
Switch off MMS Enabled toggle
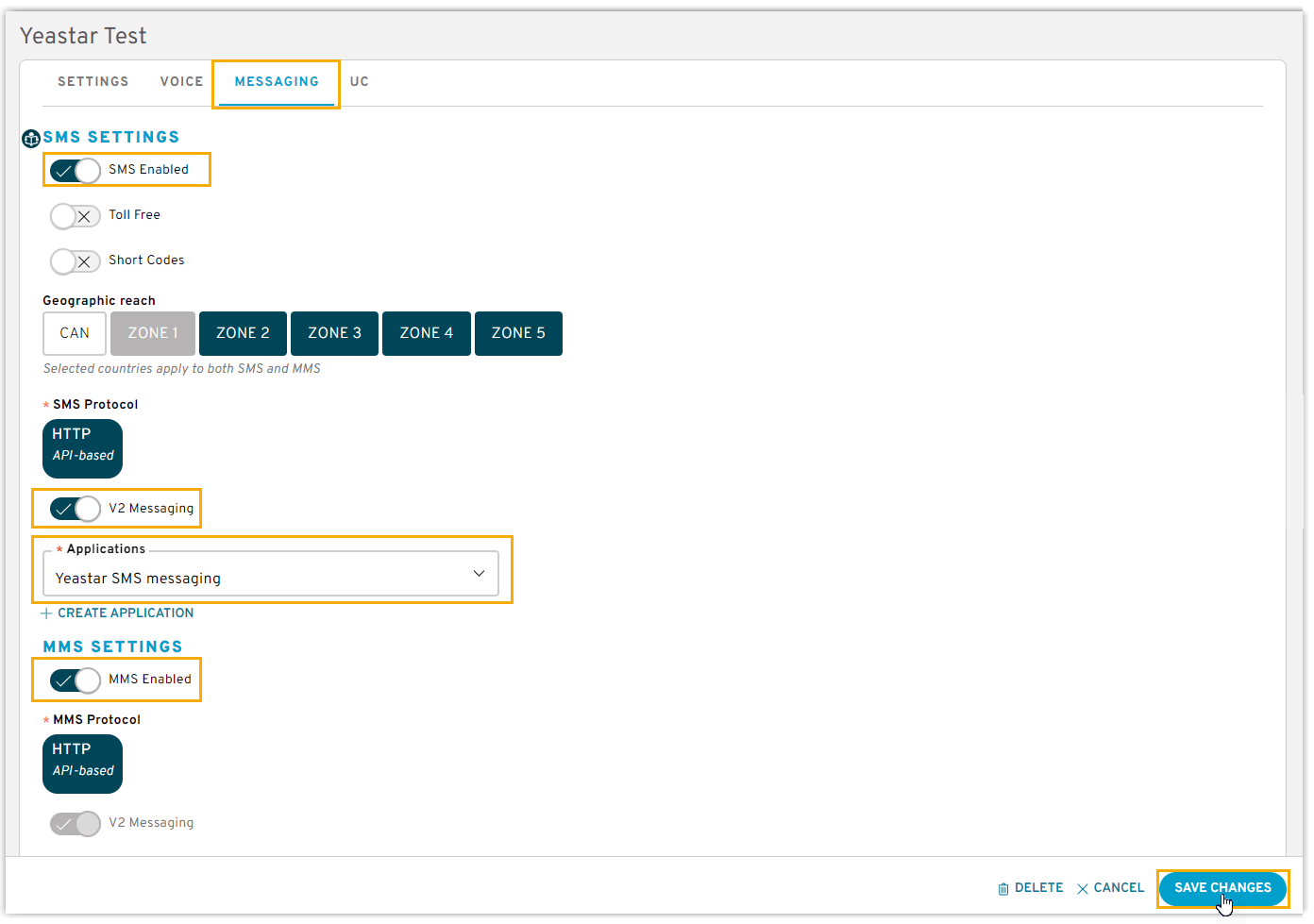tap(76, 680)
